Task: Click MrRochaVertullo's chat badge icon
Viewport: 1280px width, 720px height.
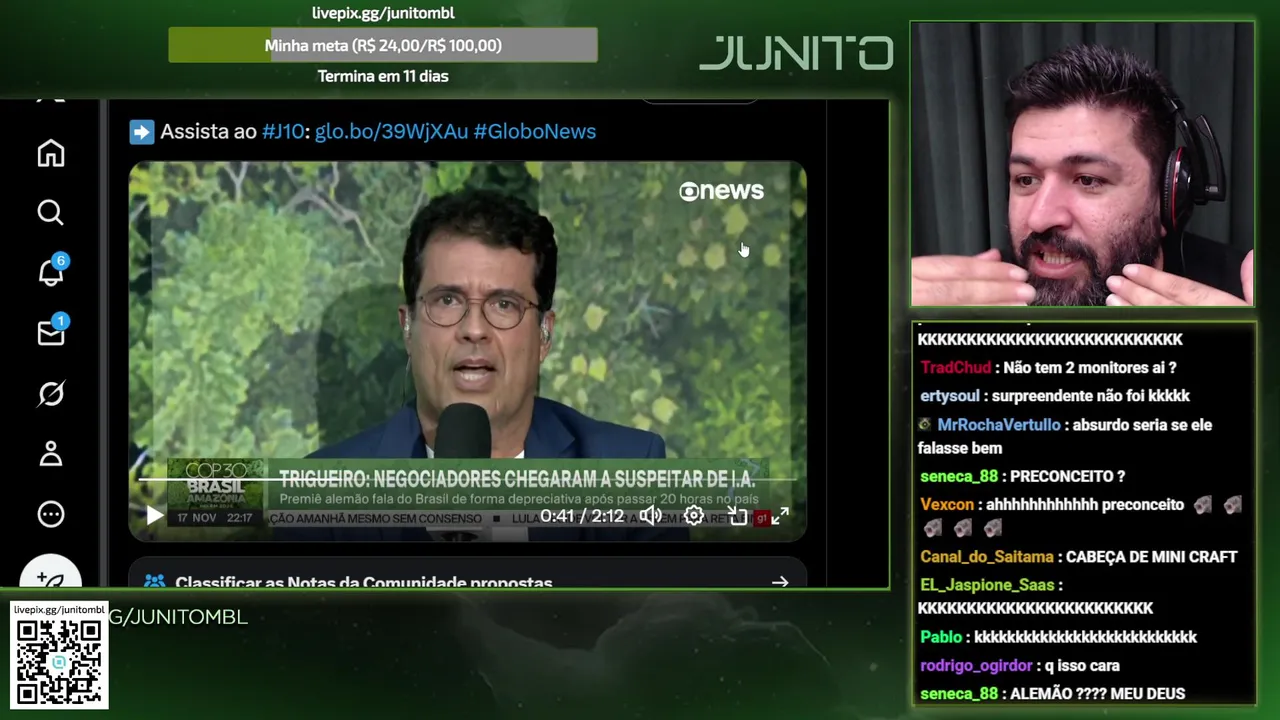Action: click(x=925, y=424)
